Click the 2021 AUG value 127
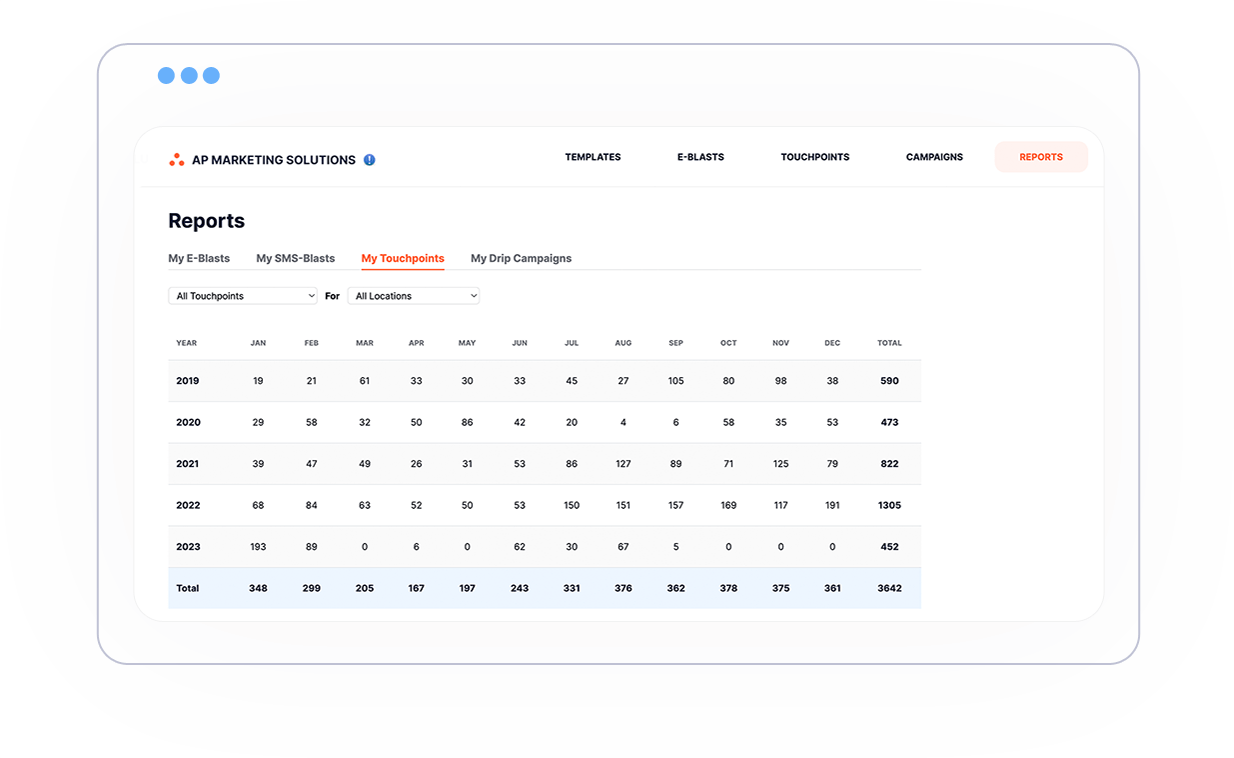Screen dimensions: 1234x758 [x=624, y=464]
